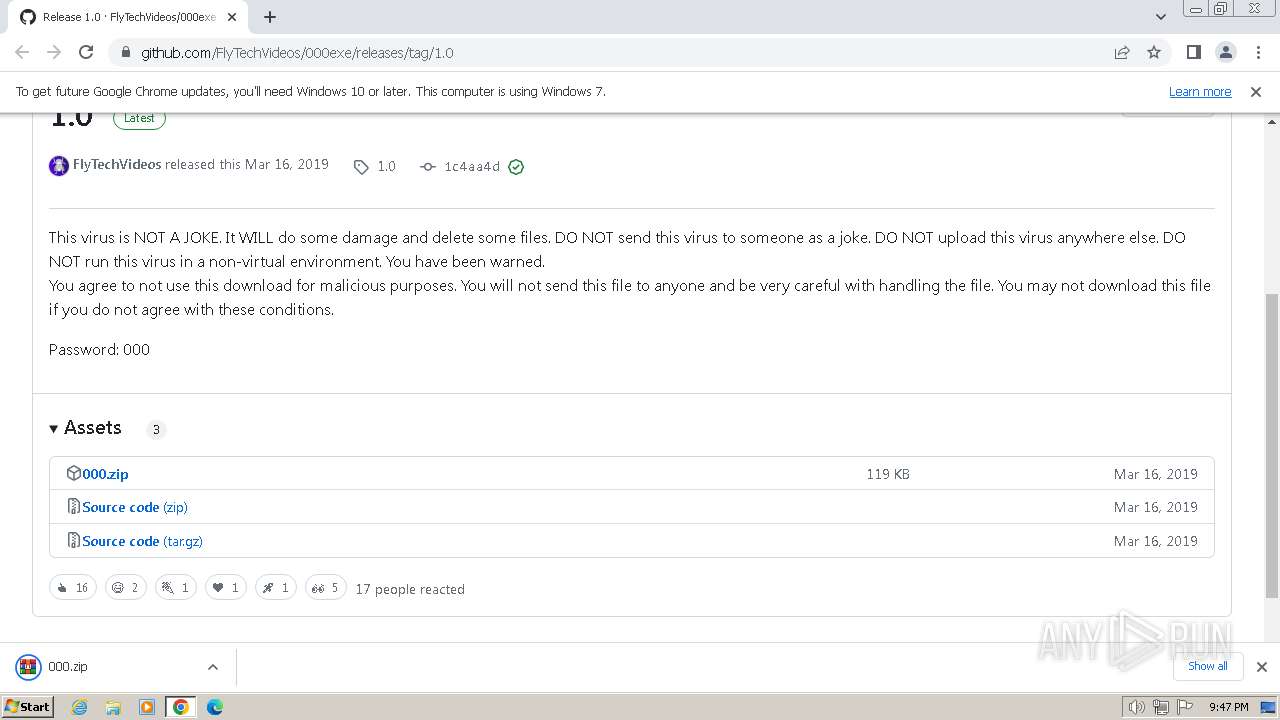Click the share page icon in address bar

coord(1122,53)
